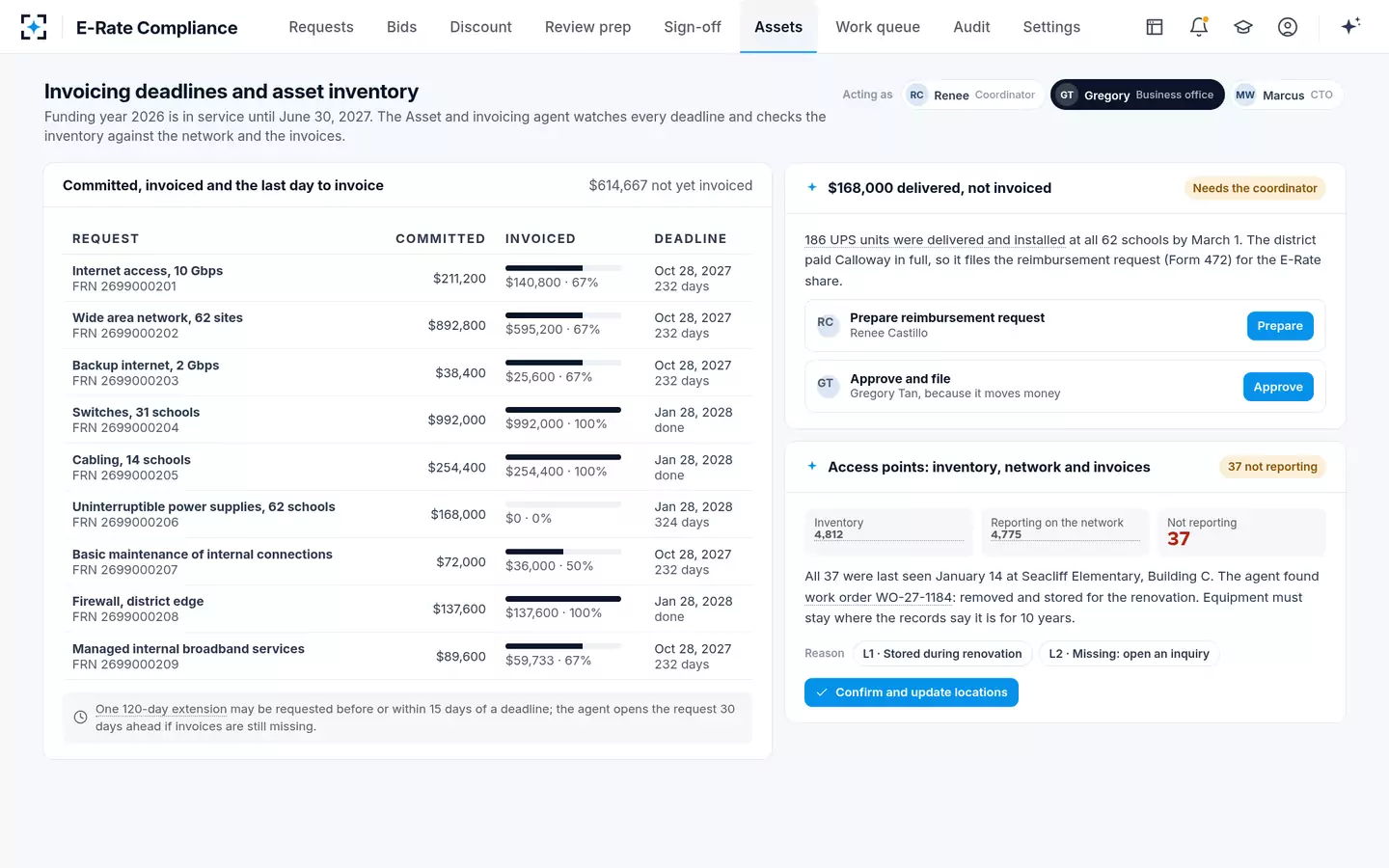This screenshot has width=1389, height=868.
Task: Open the 'One 120-day extension' link
Action: (161, 709)
